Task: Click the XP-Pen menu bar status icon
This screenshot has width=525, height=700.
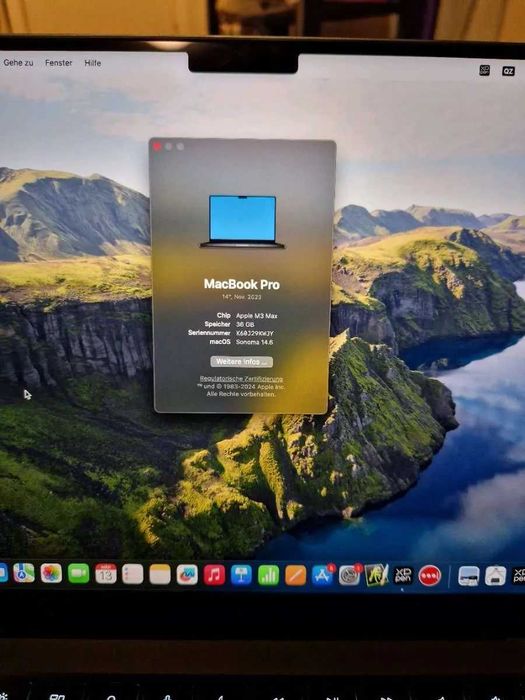Action: 484,71
